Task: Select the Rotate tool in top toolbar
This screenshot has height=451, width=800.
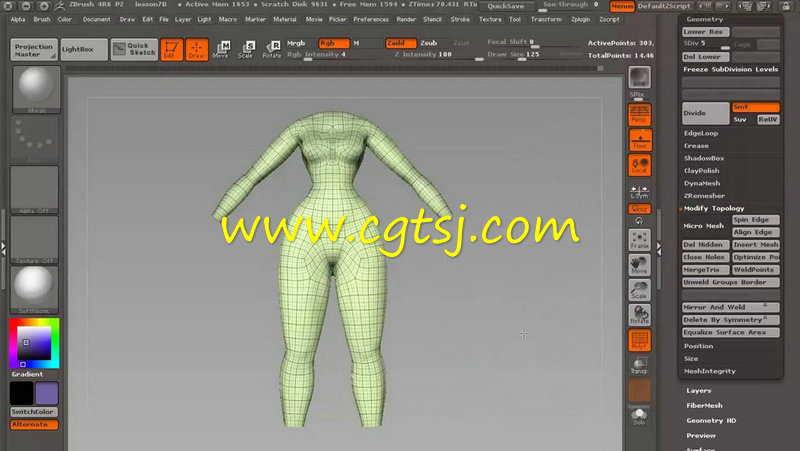Action: pyautogui.click(x=271, y=49)
